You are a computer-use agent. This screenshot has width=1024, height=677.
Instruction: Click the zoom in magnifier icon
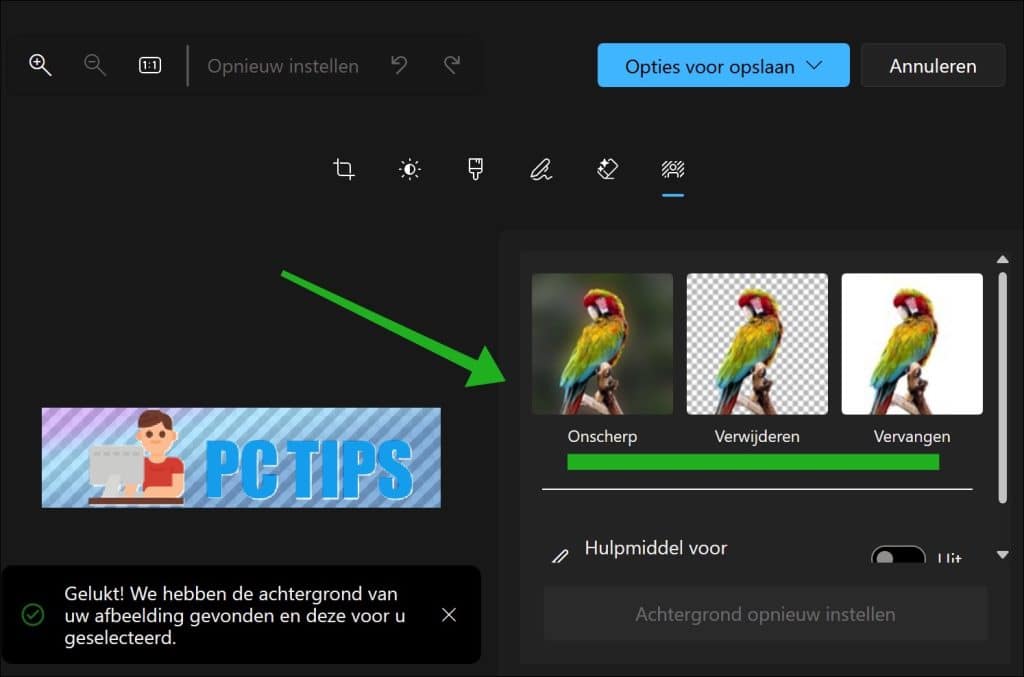40,65
